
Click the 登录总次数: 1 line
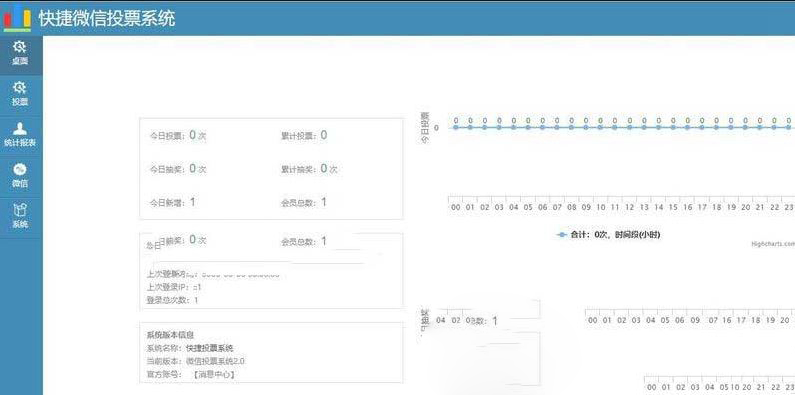[172, 300]
